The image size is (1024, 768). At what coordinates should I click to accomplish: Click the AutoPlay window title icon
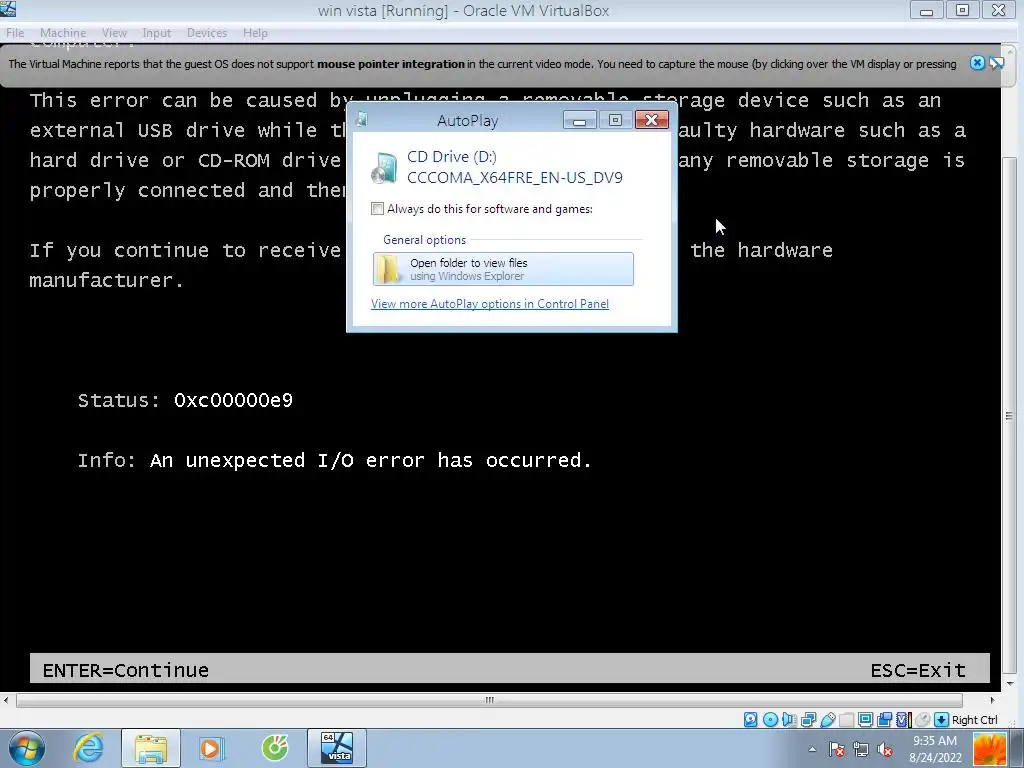[362, 120]
